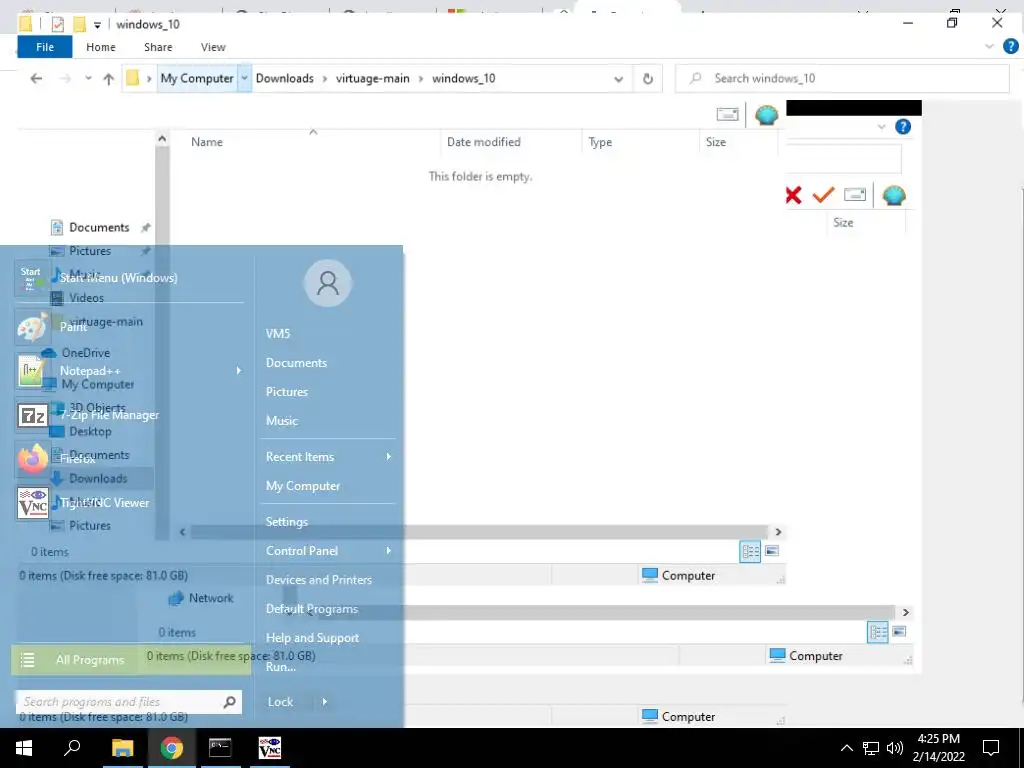Open the File tab in Explorer
Viewport: 1024px width, 768px height.
tap(45, 47)
